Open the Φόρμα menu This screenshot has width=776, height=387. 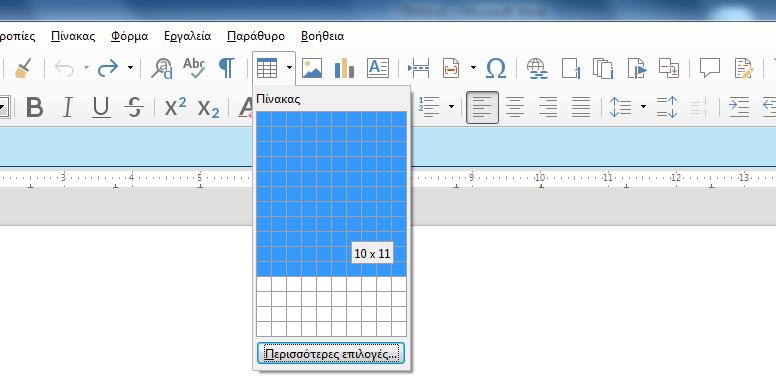(129, 36)
